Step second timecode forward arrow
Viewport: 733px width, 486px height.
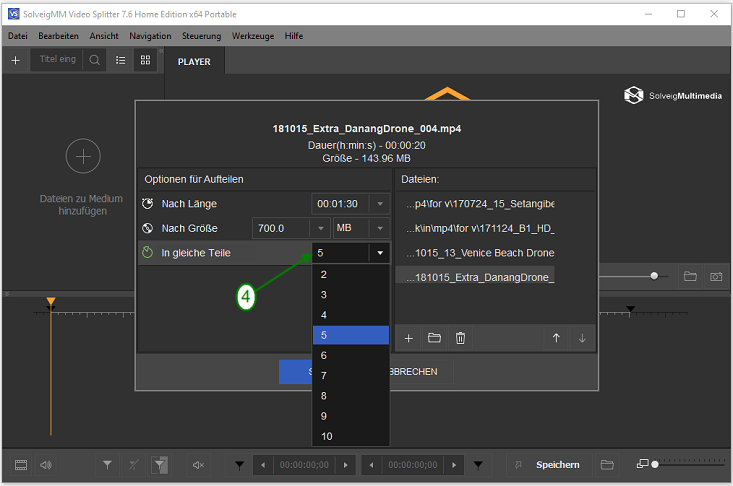454,465
